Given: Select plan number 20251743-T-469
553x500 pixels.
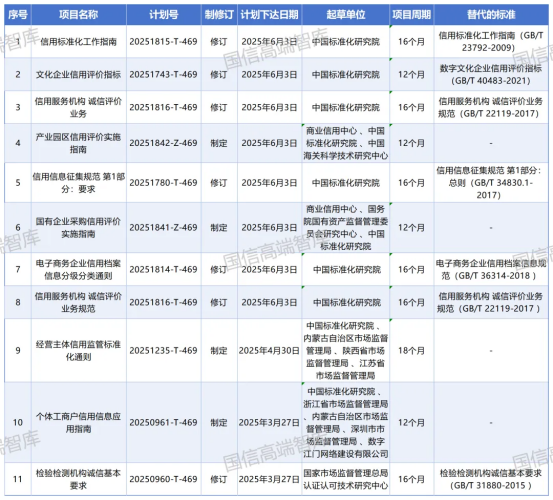Looking at the screenshot, I should point(163,75).
